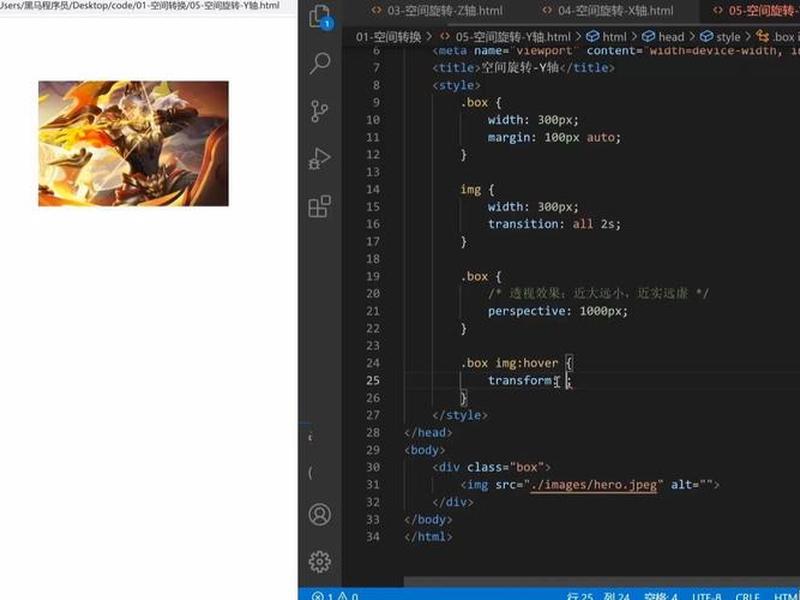Open the style breadcrumb symbol

(720, 37)
